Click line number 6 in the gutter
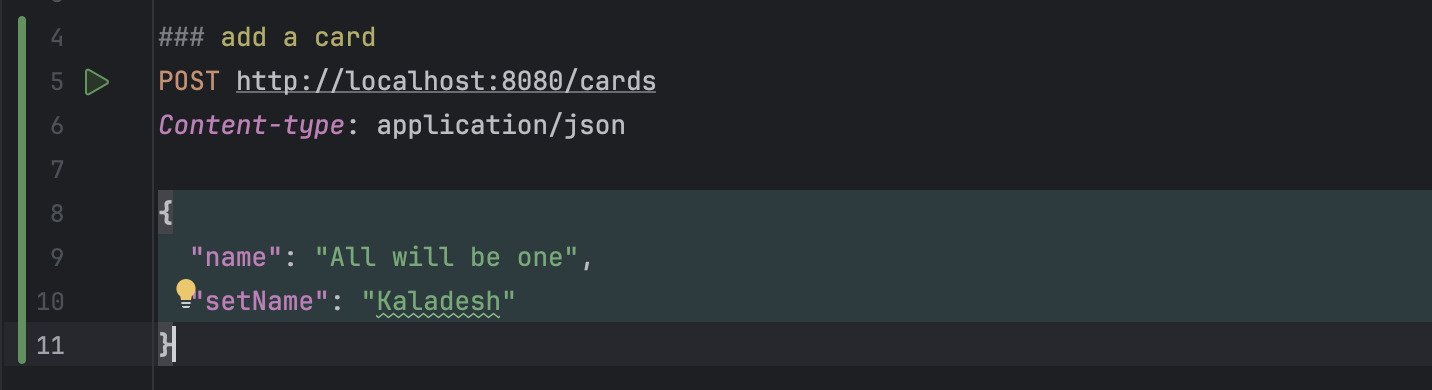This screenshot has height=390, width=1432. [55, 126]
